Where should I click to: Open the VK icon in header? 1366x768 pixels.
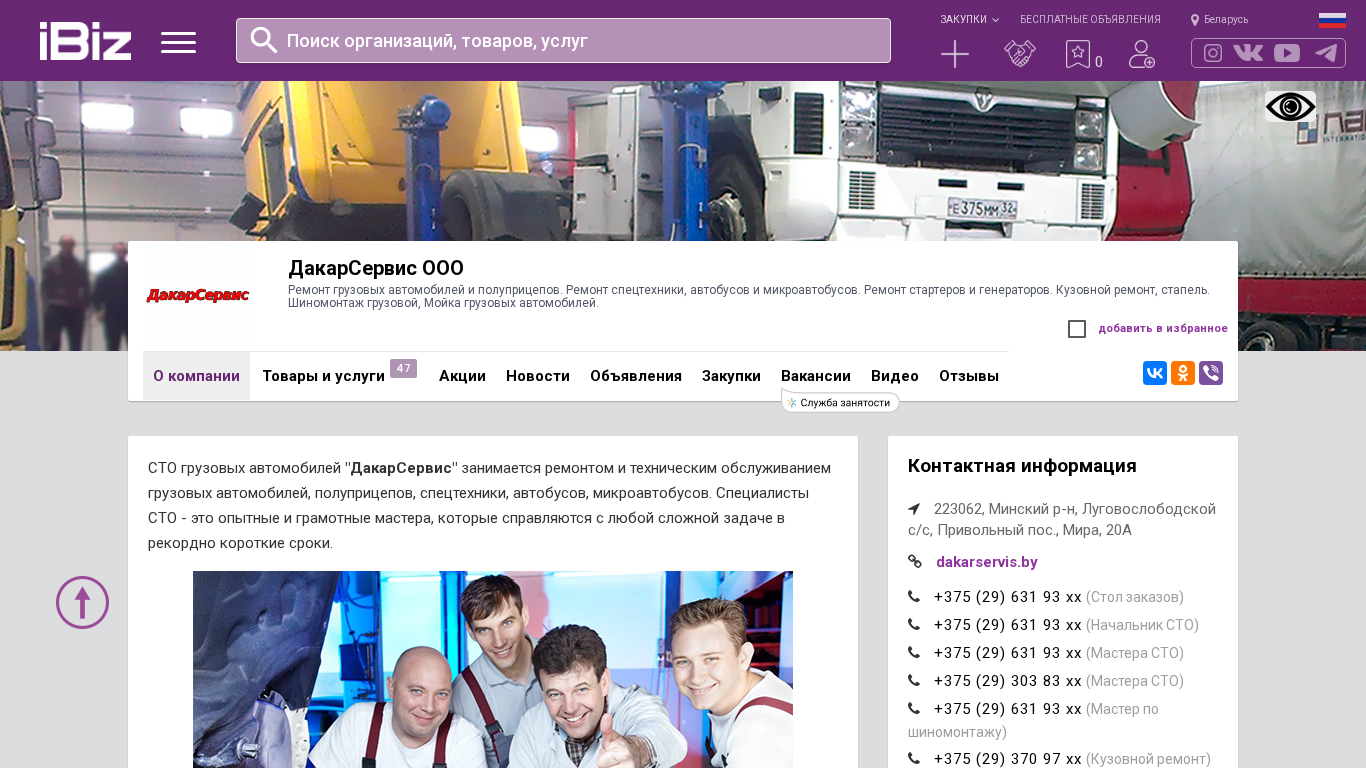click(1248, 53)
